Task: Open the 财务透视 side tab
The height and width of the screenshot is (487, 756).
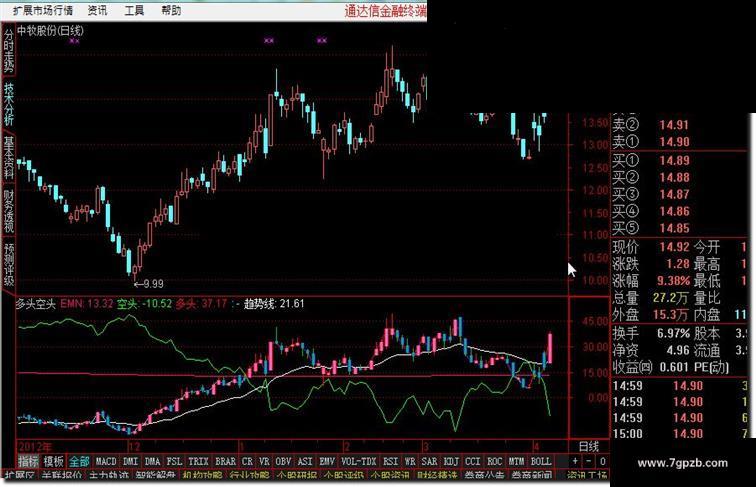Action: pos(9,211)
